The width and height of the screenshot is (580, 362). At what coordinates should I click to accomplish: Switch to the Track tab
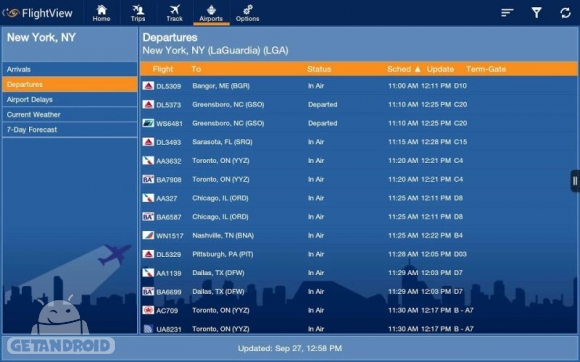[174, 13]
